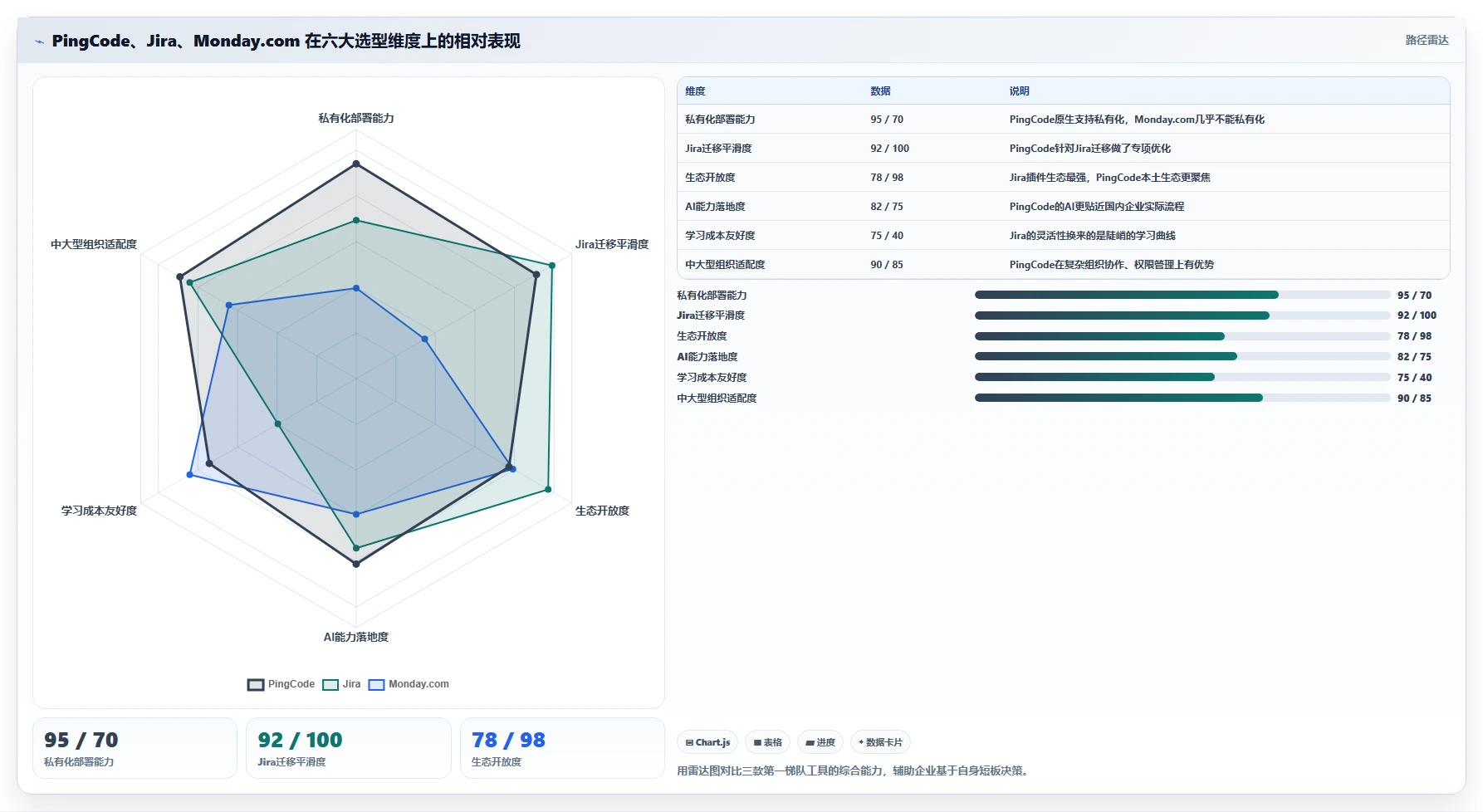Click radar axis label AI能力落地度

[356, 637]
